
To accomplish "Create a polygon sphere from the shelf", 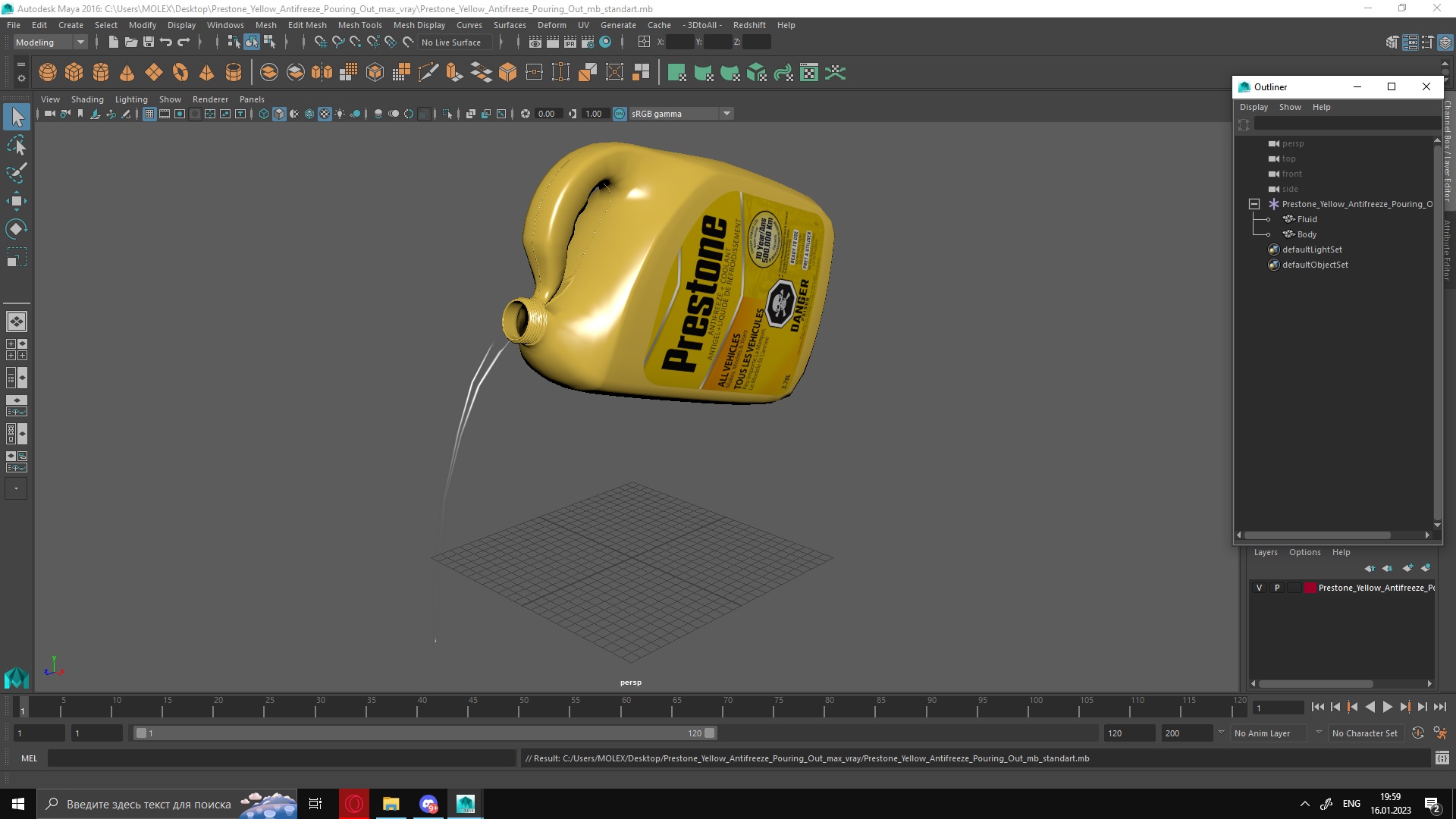I will tap(48, 73).
